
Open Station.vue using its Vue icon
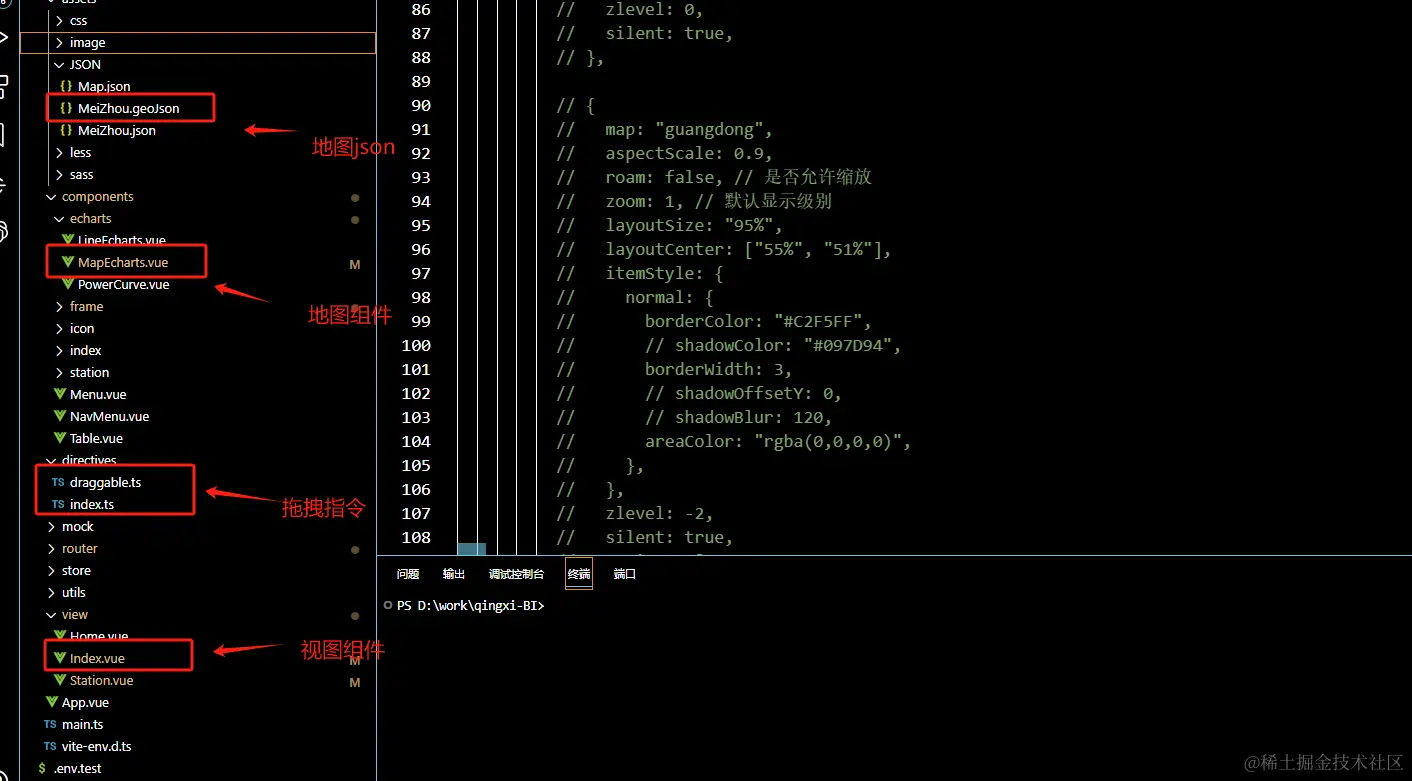[60, 681]
